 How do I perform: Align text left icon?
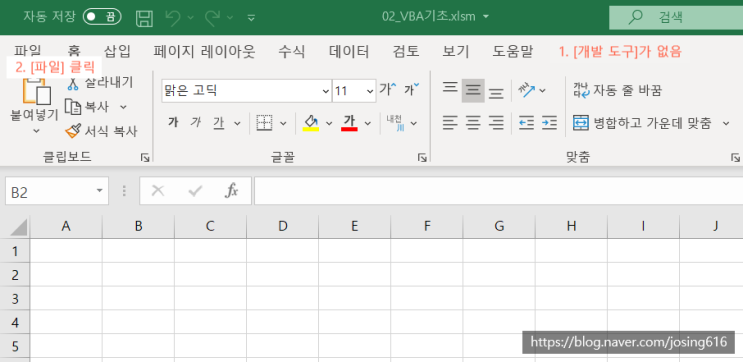450,123
